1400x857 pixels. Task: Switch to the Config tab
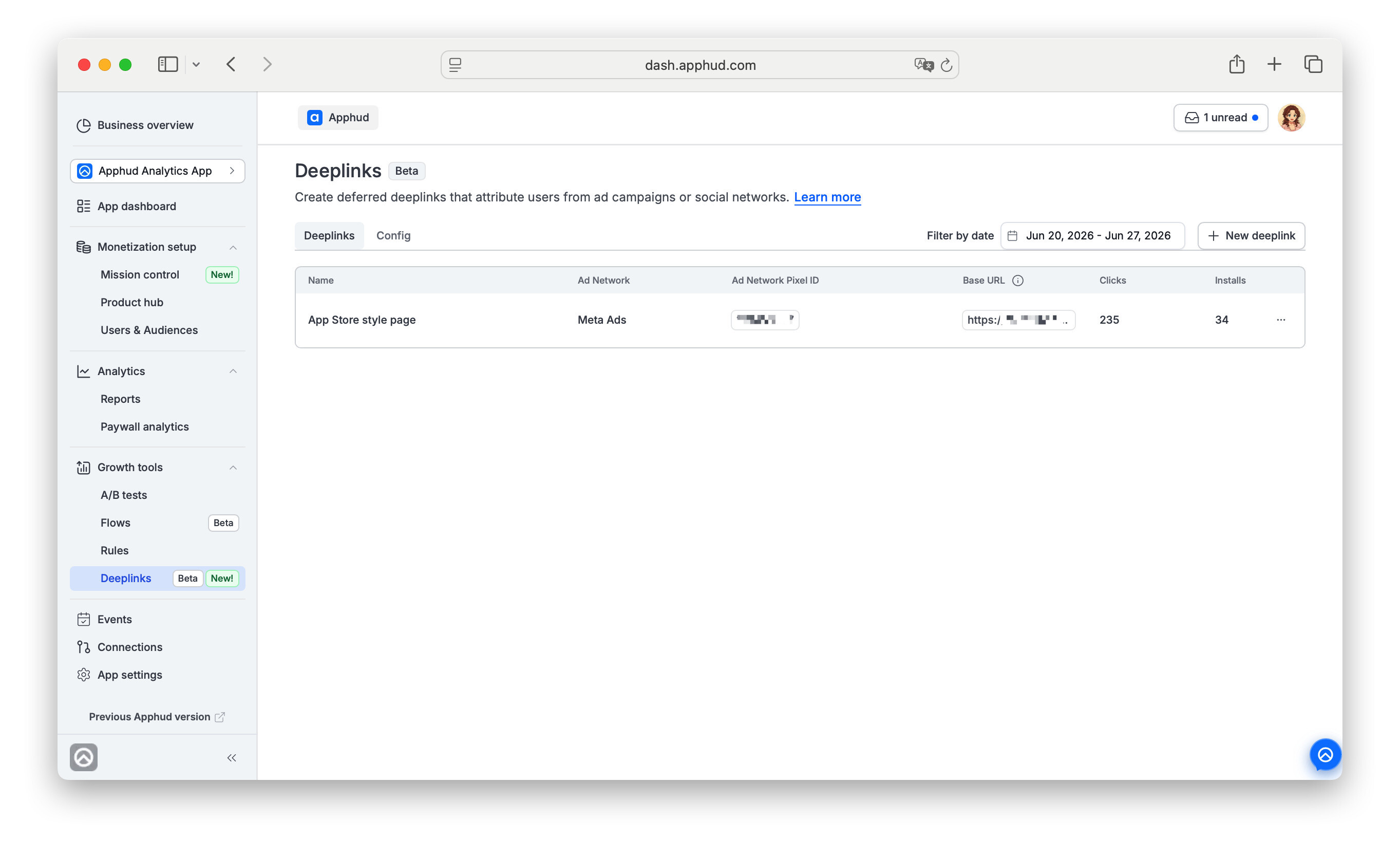coord(393,236)
